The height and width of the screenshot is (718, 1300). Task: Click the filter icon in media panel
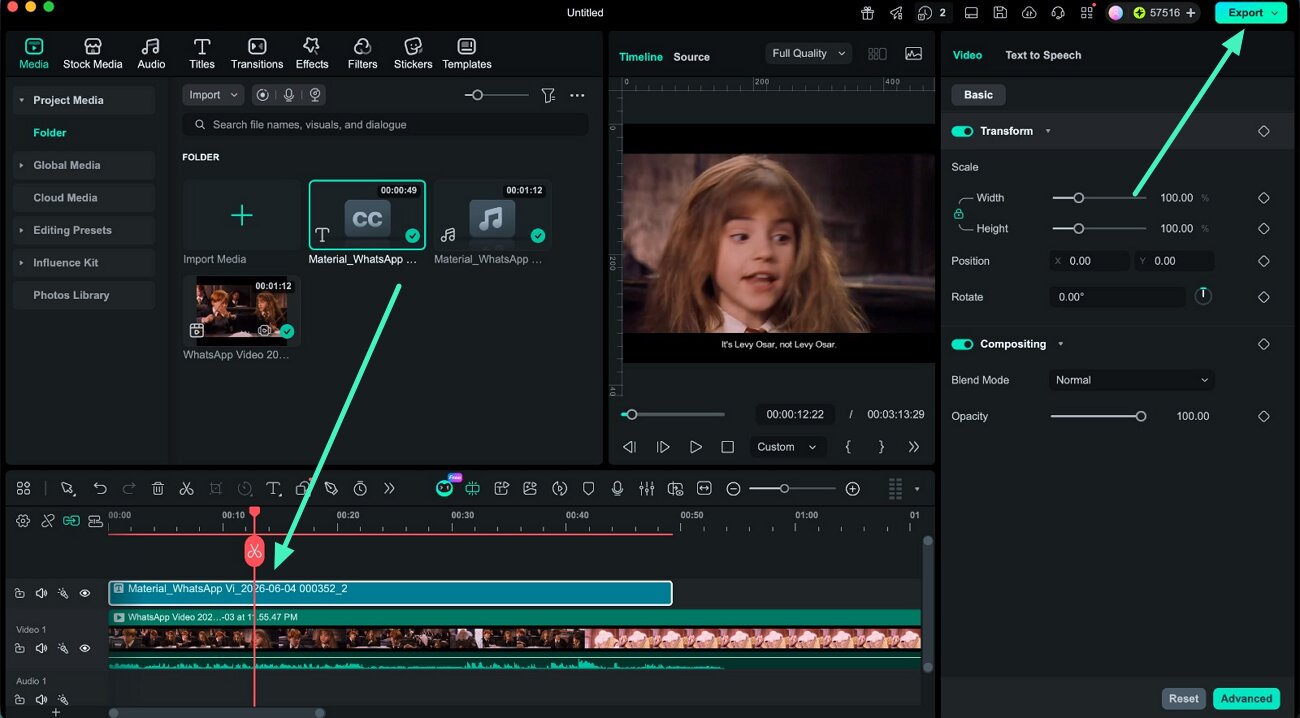548,95
